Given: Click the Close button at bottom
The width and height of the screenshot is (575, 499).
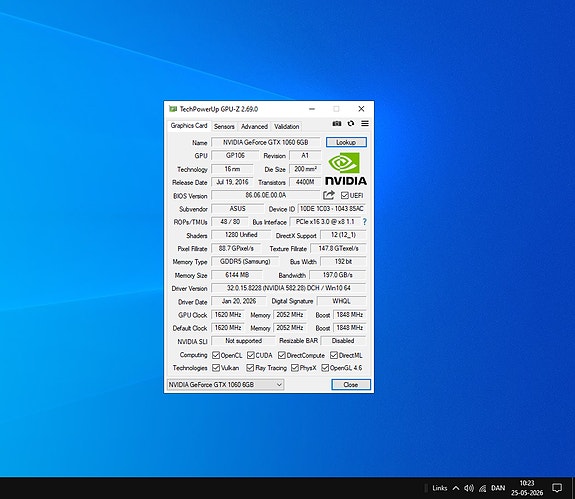Looking at the screenshot, I should [351, 385].
